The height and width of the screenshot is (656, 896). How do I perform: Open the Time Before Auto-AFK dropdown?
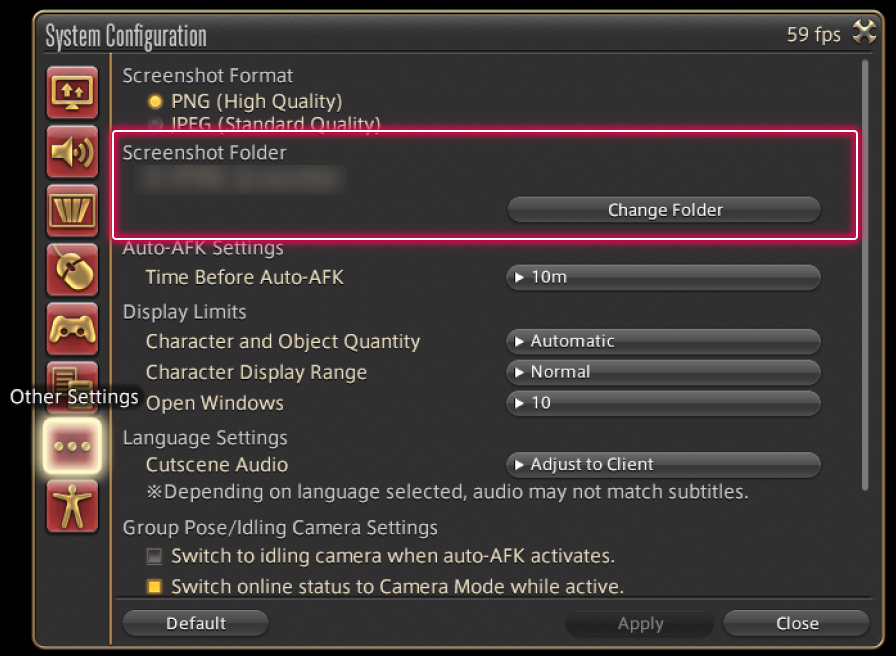tap(663, 278)
